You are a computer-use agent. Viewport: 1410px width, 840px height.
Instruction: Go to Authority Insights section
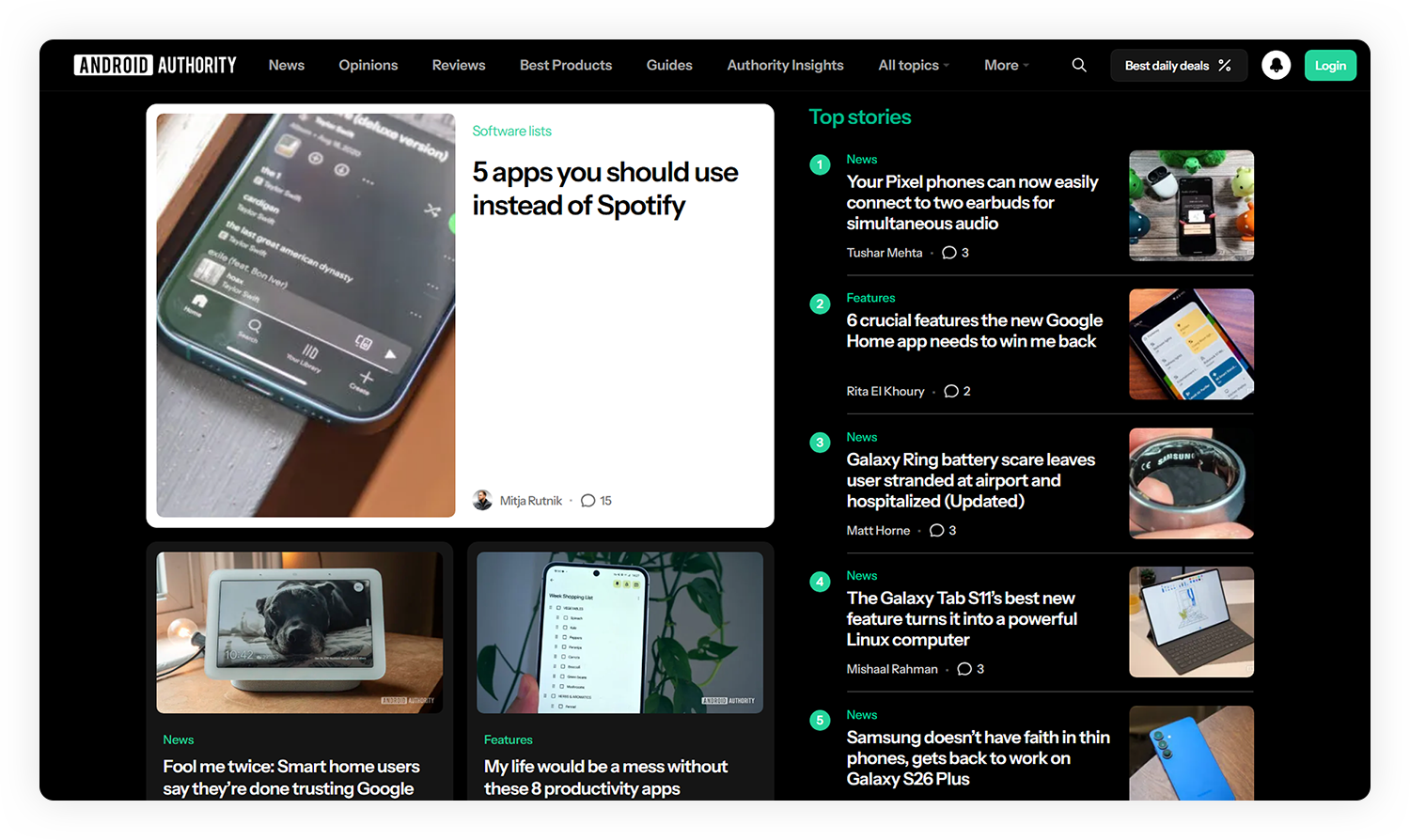(x=785, y=65)
